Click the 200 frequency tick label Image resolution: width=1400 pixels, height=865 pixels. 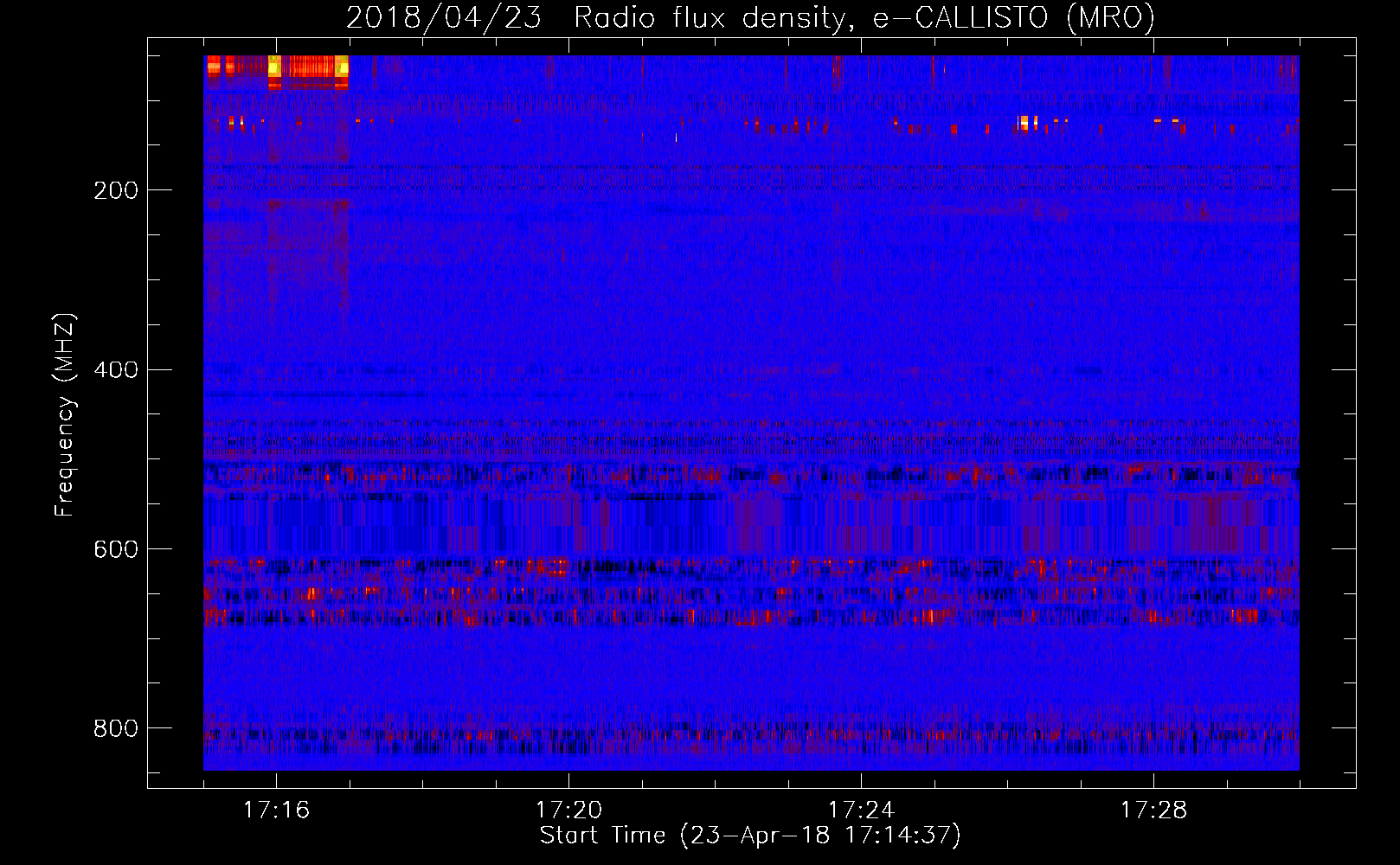pos(116,190)
